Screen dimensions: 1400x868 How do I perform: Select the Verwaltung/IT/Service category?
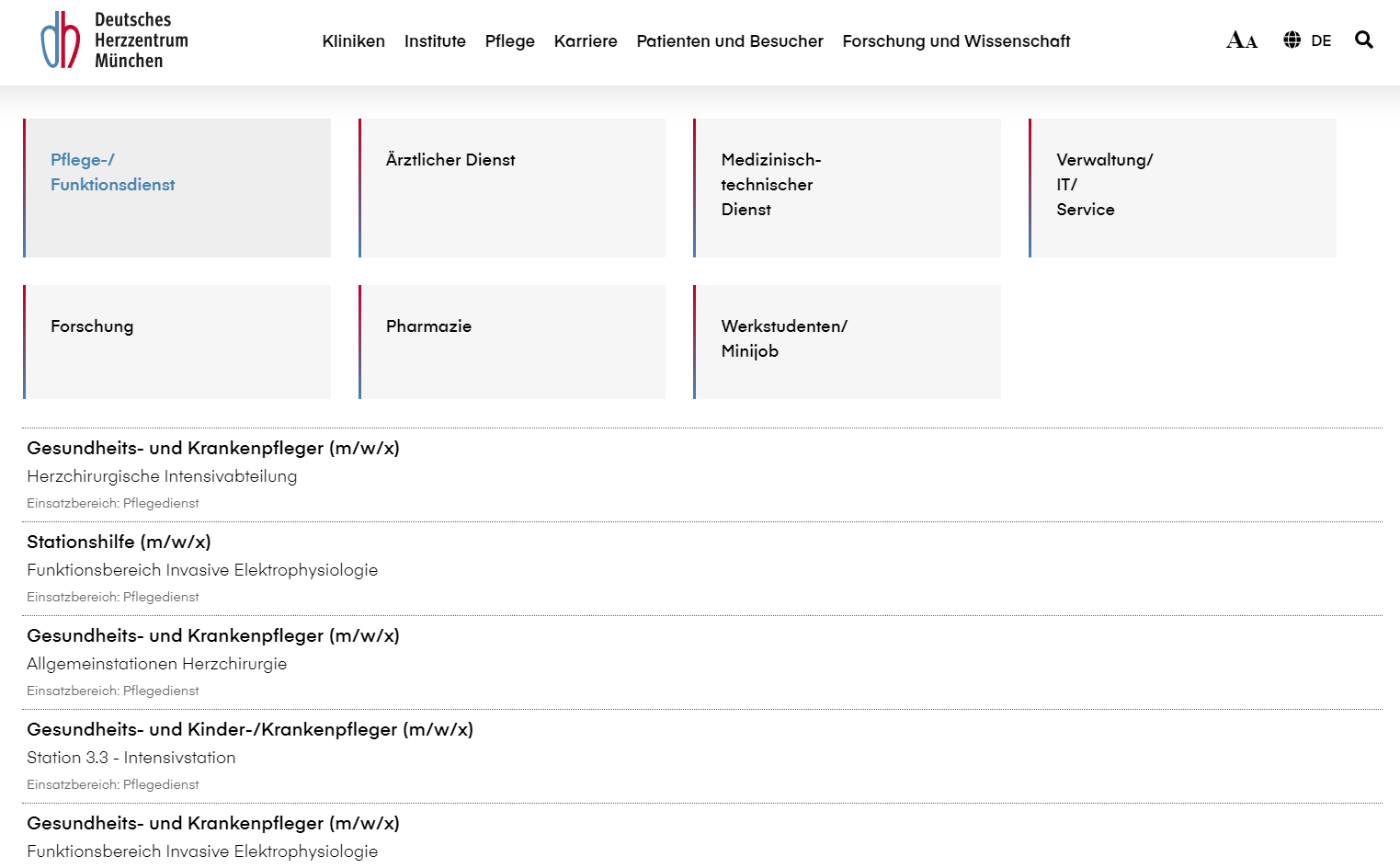coord(1182,188)
